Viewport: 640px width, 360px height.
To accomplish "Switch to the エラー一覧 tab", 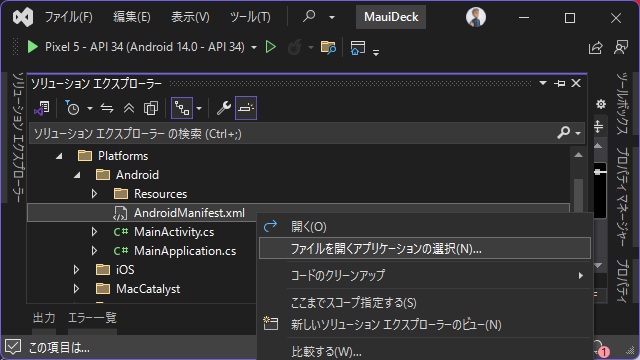I will pyautogui.click(x=92, y=318).
